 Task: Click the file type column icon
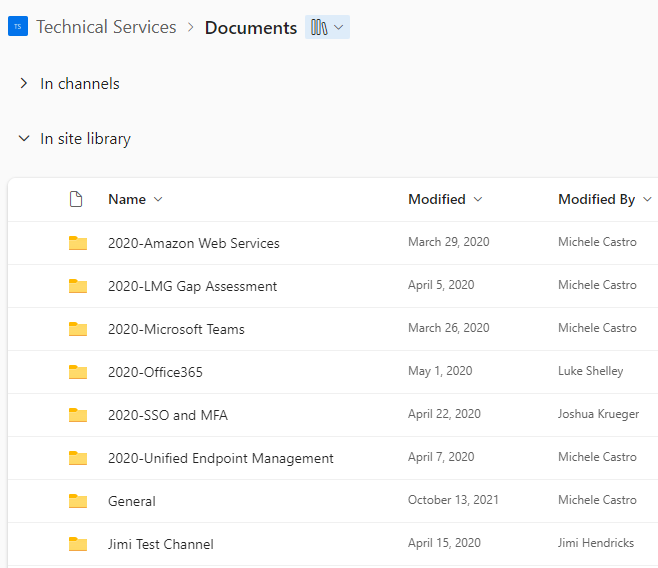(76, 199)
